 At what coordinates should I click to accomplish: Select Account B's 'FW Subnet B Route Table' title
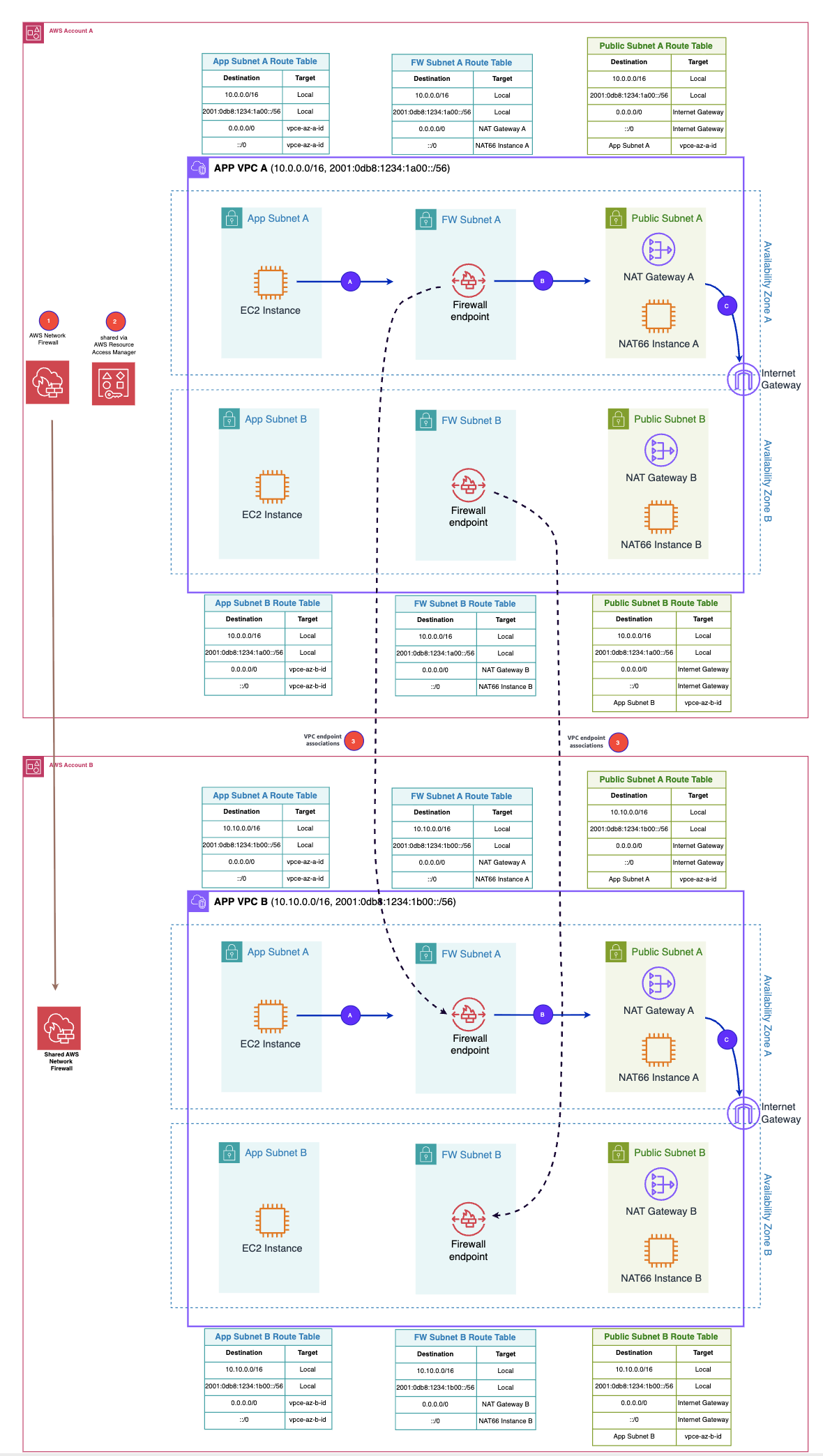click(x=465, y=1337)
